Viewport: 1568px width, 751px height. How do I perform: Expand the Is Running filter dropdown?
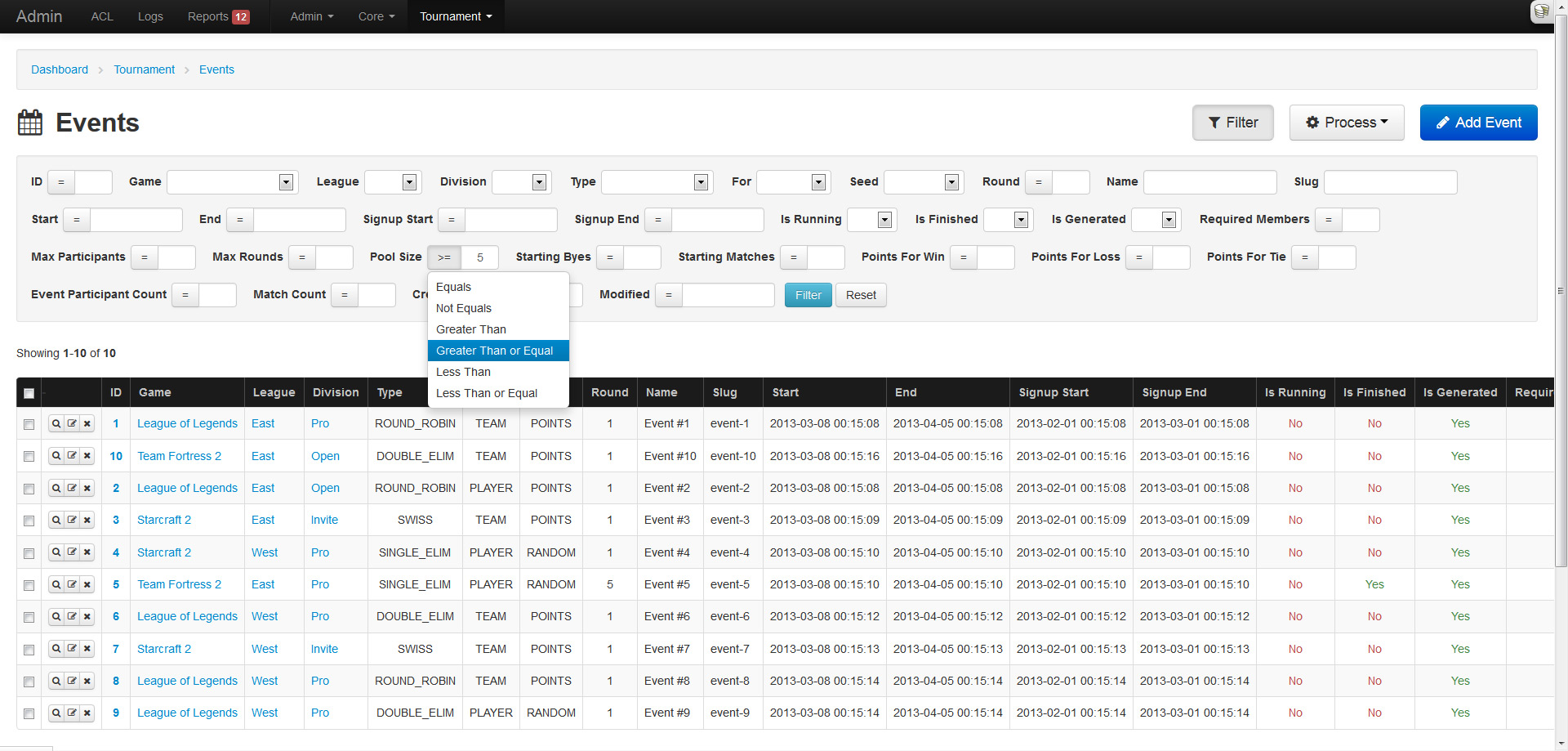pyautogui.click(x=871, y=220)
